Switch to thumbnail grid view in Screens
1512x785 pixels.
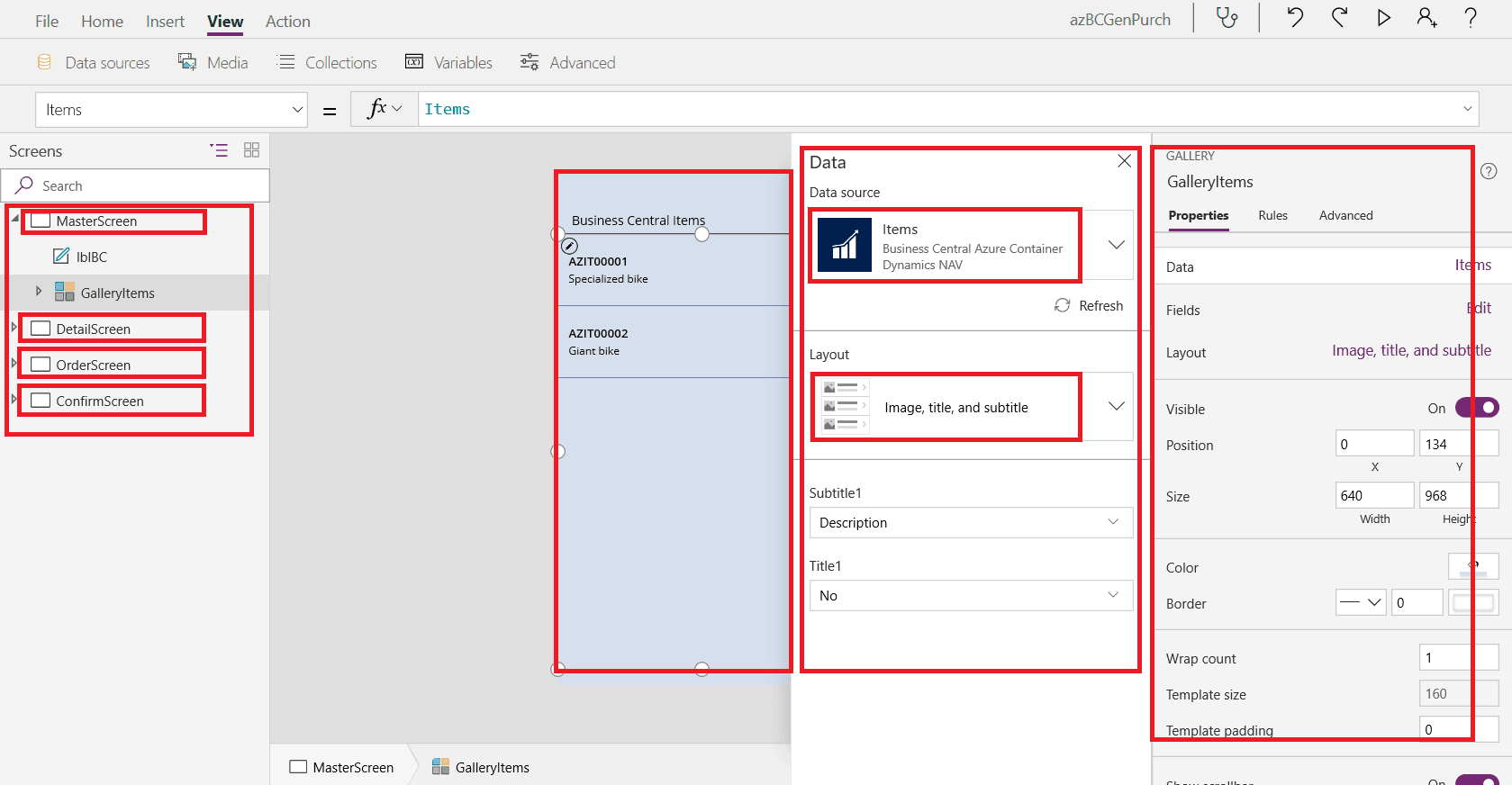[x=251, y=150]
